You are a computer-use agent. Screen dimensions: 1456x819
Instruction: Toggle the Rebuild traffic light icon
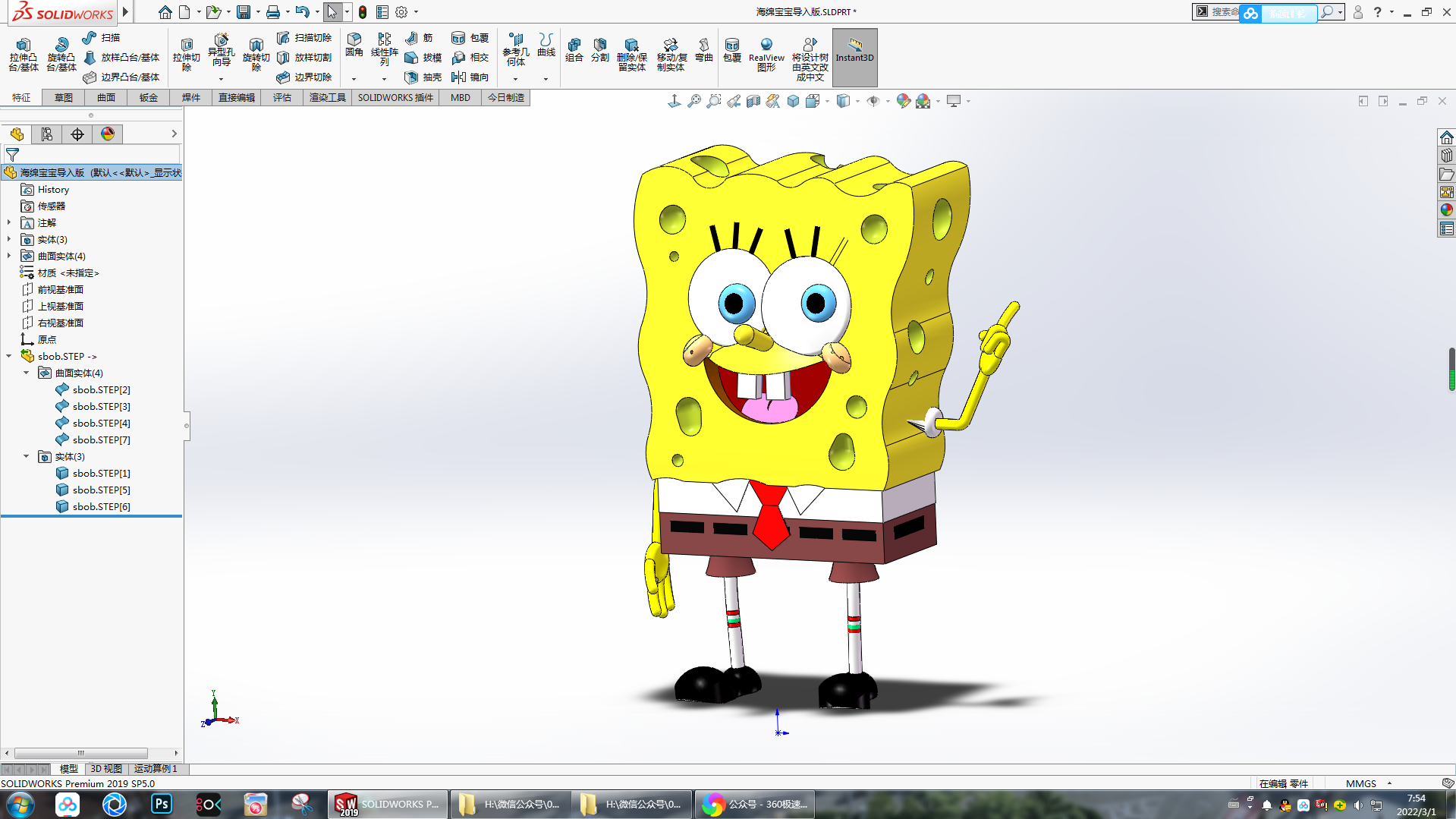(363, 12)
